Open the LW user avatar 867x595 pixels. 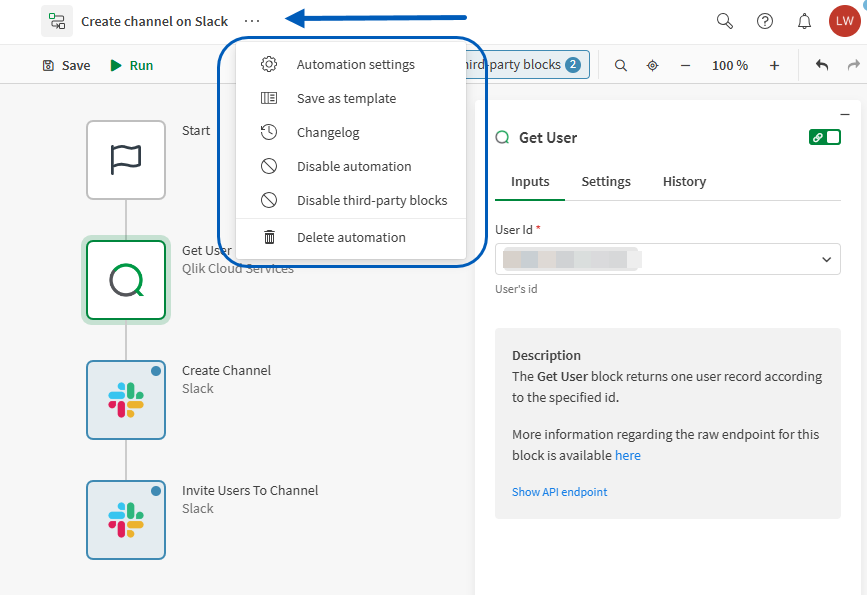tap(844, 21)
